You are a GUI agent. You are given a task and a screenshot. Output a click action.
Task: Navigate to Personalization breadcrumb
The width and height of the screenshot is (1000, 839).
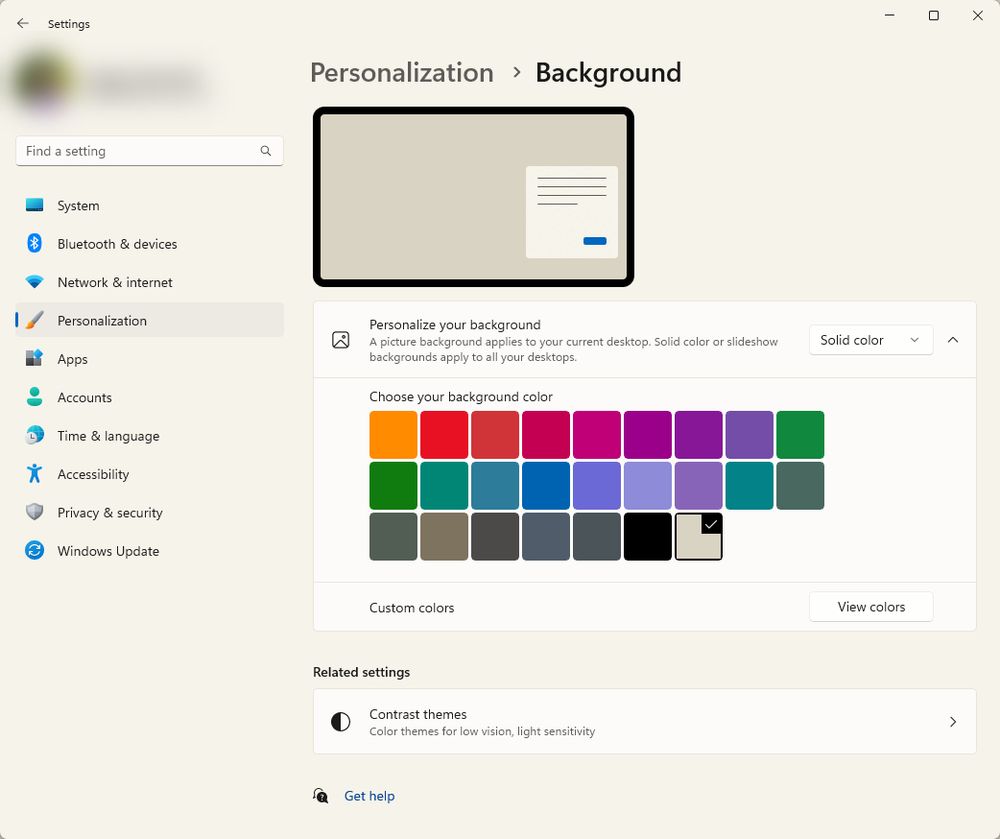click(402, 73)
